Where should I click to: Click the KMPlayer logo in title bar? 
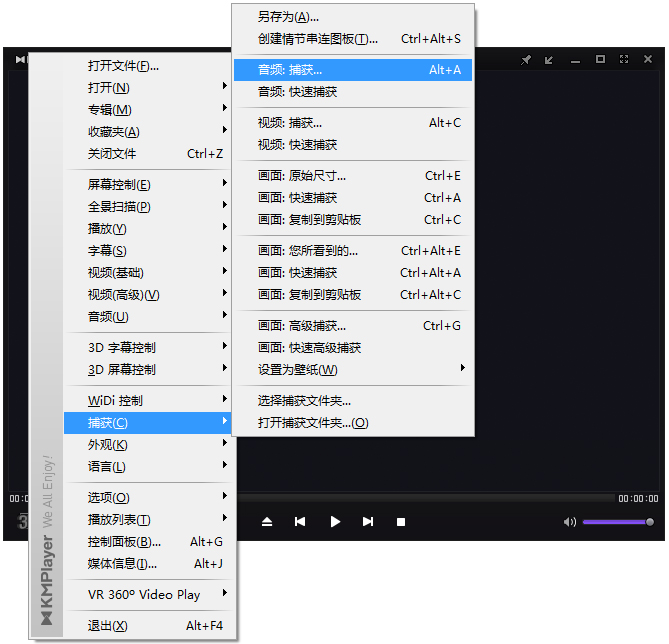(x=20, y=59)
